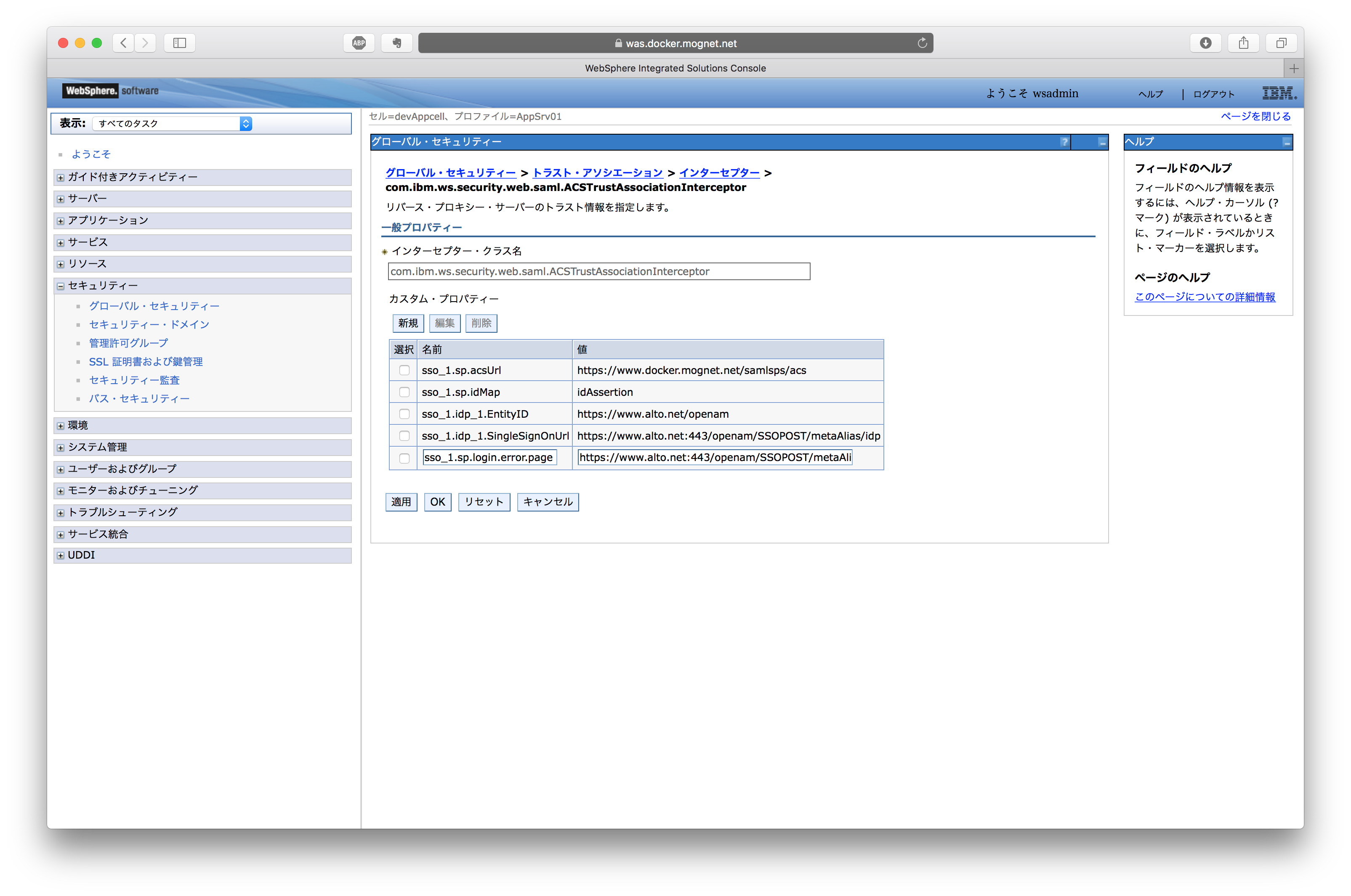This screenshot has width=1351, height=896.
Task: Select the sso_1.idp_1.EntityID checkbox
Action: click(x=404, y=414)
